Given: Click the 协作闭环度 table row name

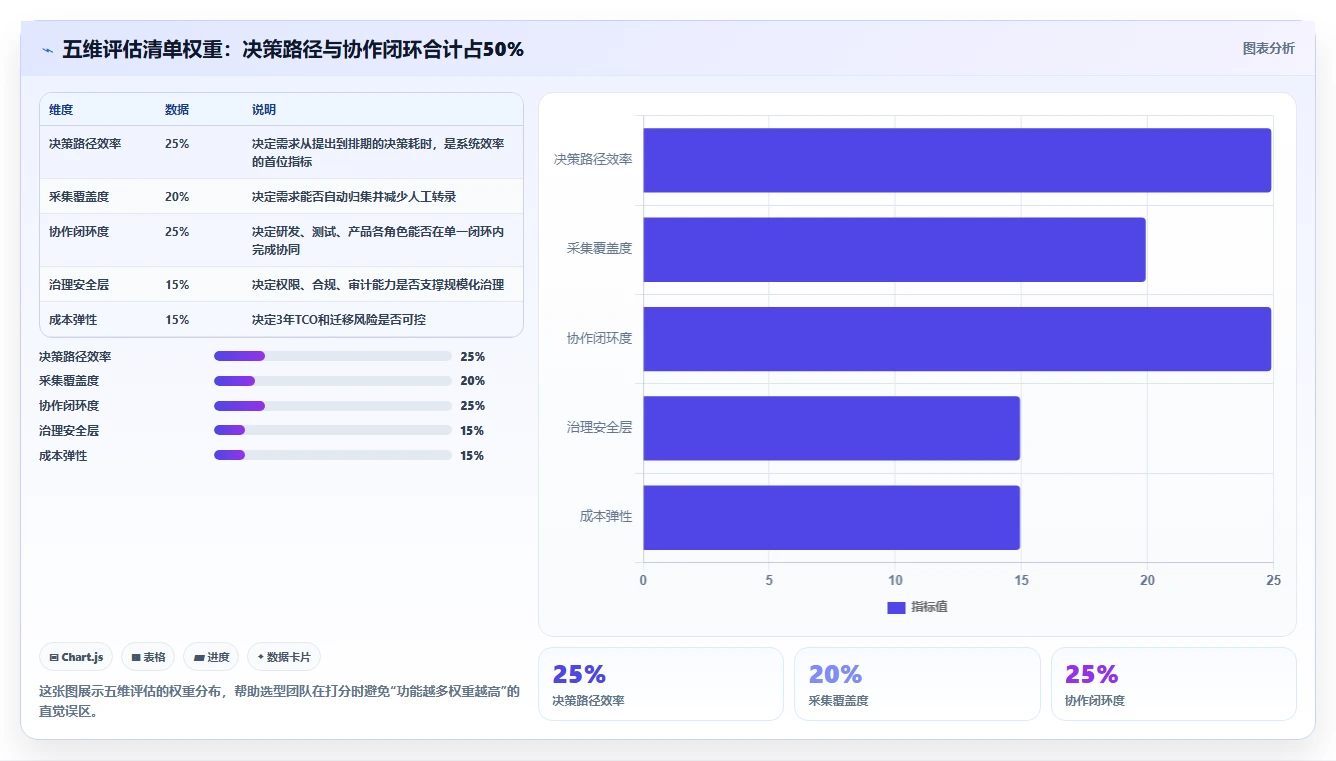Looking at the screenshot, I should [79, 231].
